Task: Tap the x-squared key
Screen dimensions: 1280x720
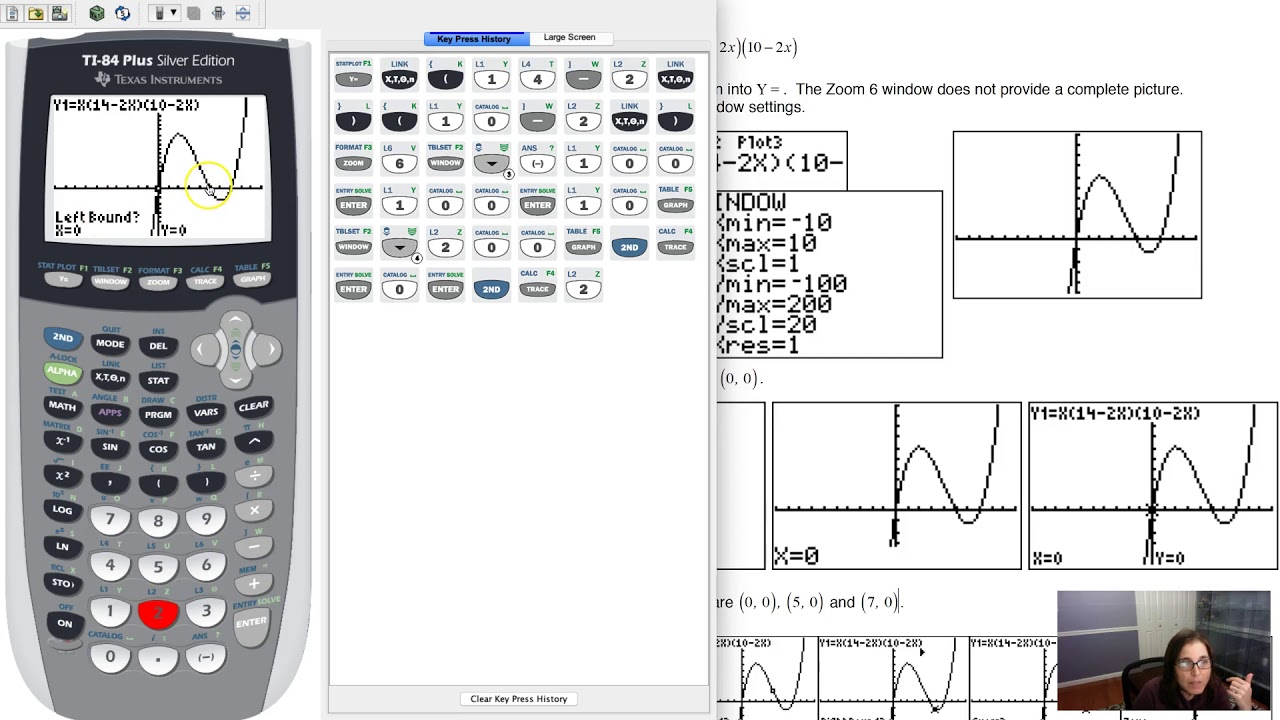Action: pyautogui.click(x=62, y=475)
